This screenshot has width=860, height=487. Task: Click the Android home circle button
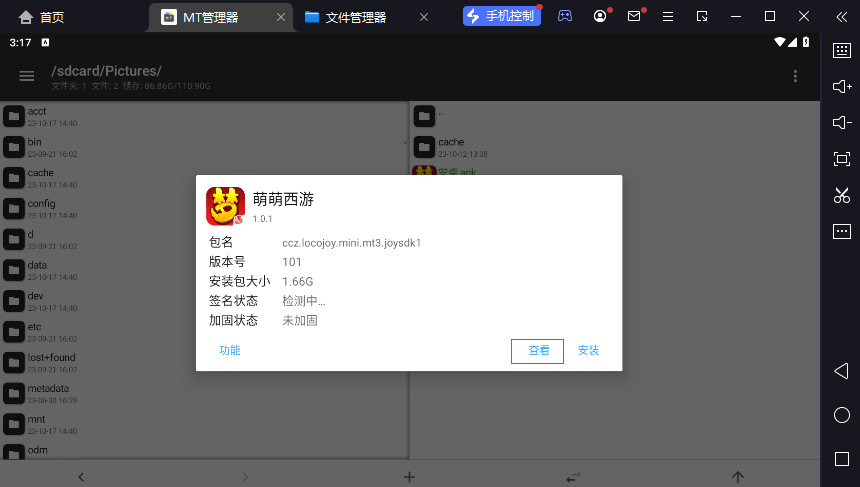pyautogui.click(x=842, y=415)
